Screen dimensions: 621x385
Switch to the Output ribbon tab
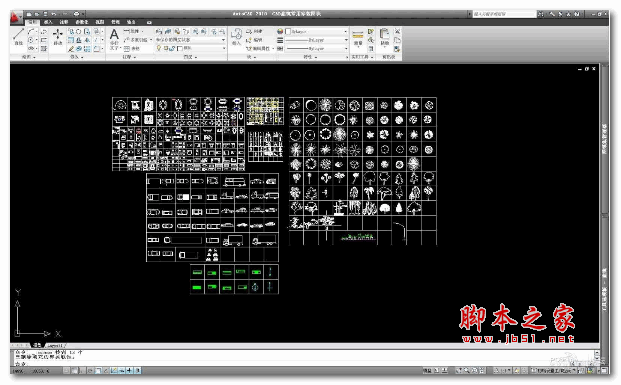pyautogui.click(x=131, y=22)
